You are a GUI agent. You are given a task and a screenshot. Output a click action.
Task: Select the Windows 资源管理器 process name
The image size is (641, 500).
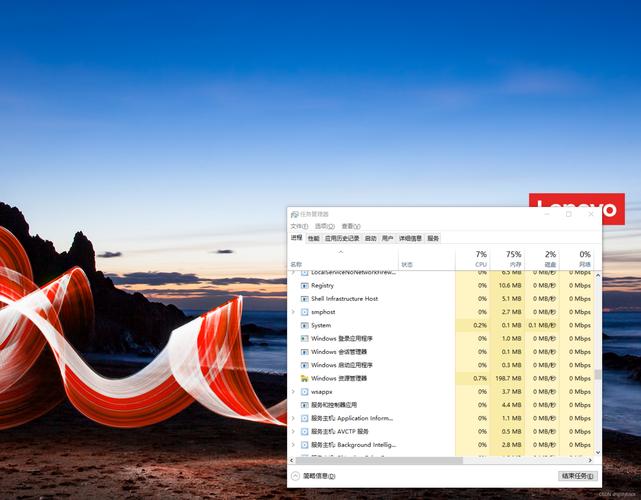click(339, 379)
